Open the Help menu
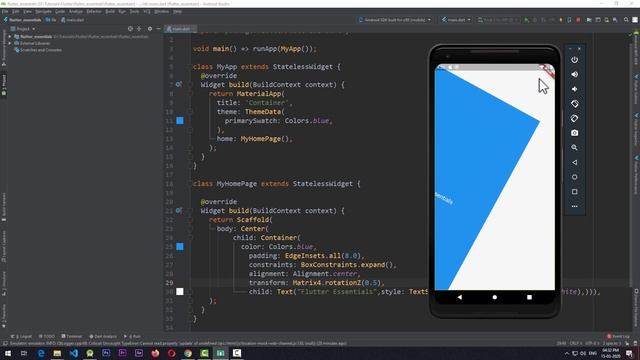Image resolution: width=640 pixels, height=360 pixels. point(177,11)
